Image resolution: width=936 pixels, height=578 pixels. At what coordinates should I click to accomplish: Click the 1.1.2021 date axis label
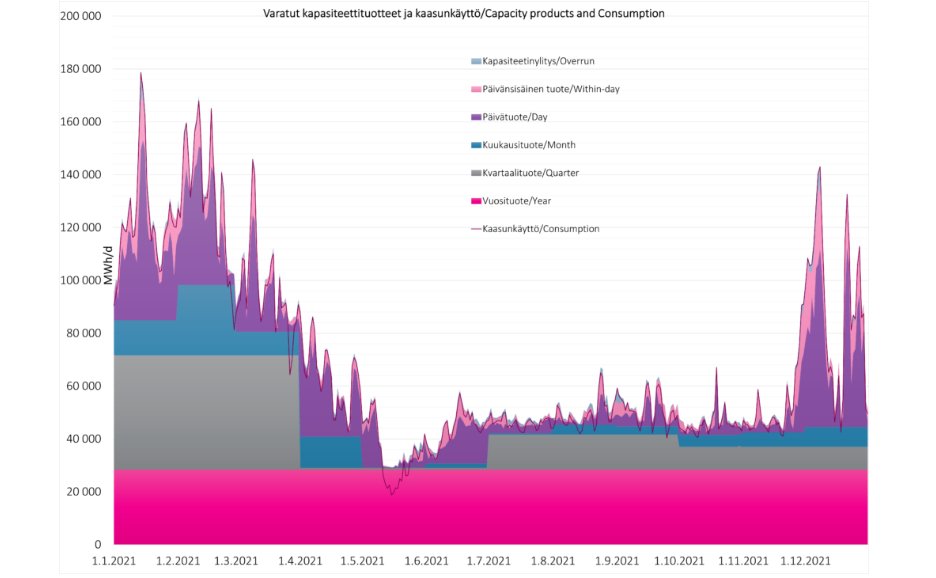[114, 560]
